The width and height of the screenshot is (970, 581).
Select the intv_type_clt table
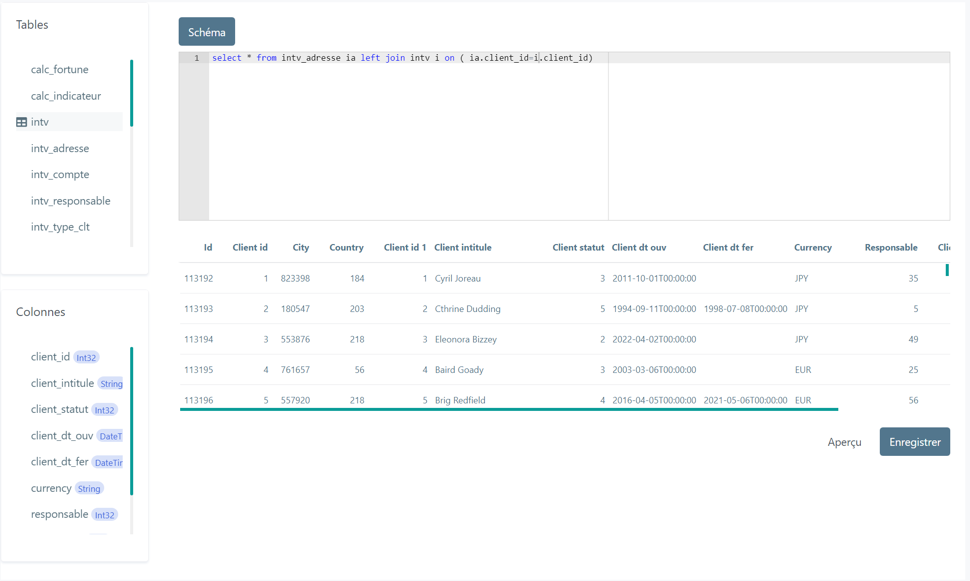click(x=60, y=227)
